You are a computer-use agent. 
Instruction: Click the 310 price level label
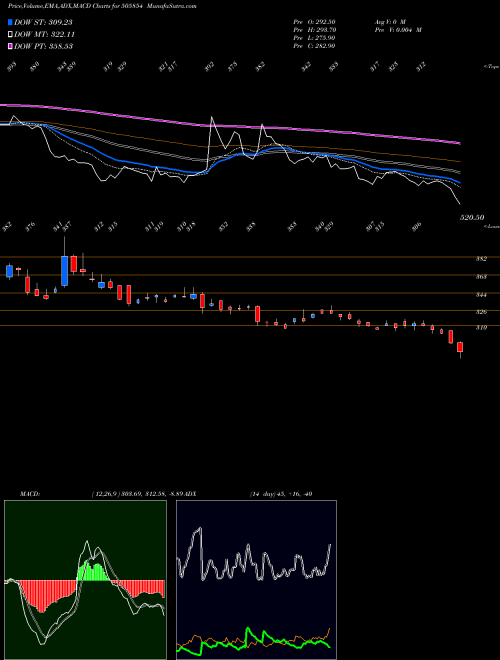[x=481, y=327]
